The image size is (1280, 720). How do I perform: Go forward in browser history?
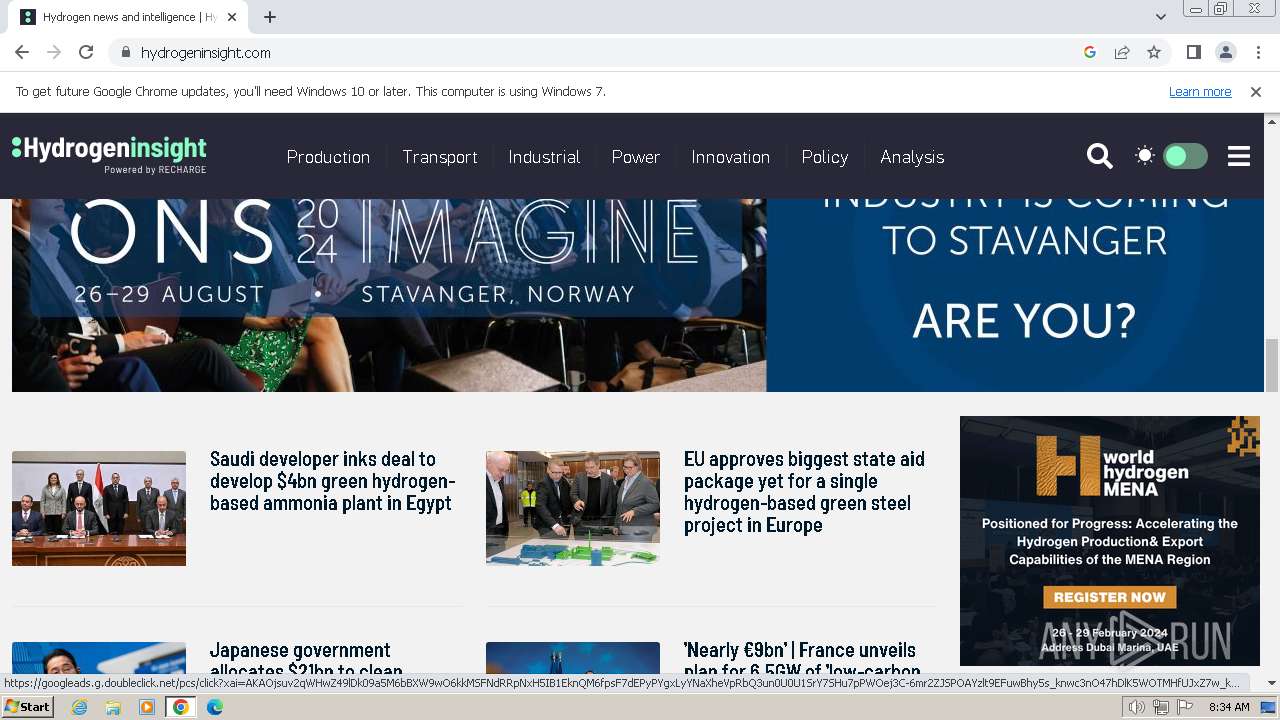point(54,52)
